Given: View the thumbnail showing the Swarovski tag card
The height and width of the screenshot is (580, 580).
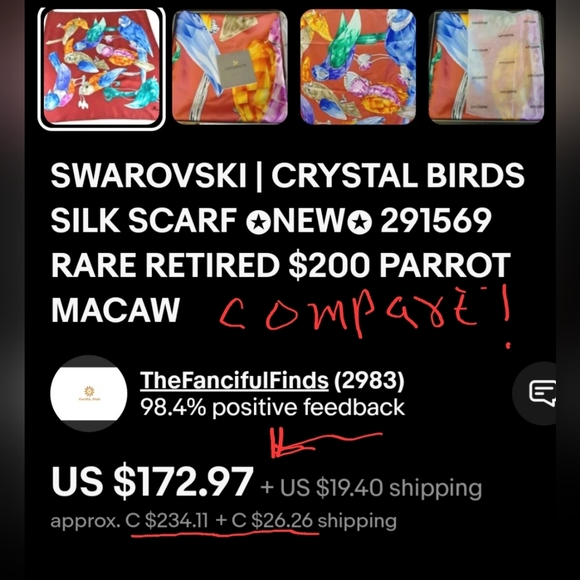Looking at the screenshot, I should [230, 67].
